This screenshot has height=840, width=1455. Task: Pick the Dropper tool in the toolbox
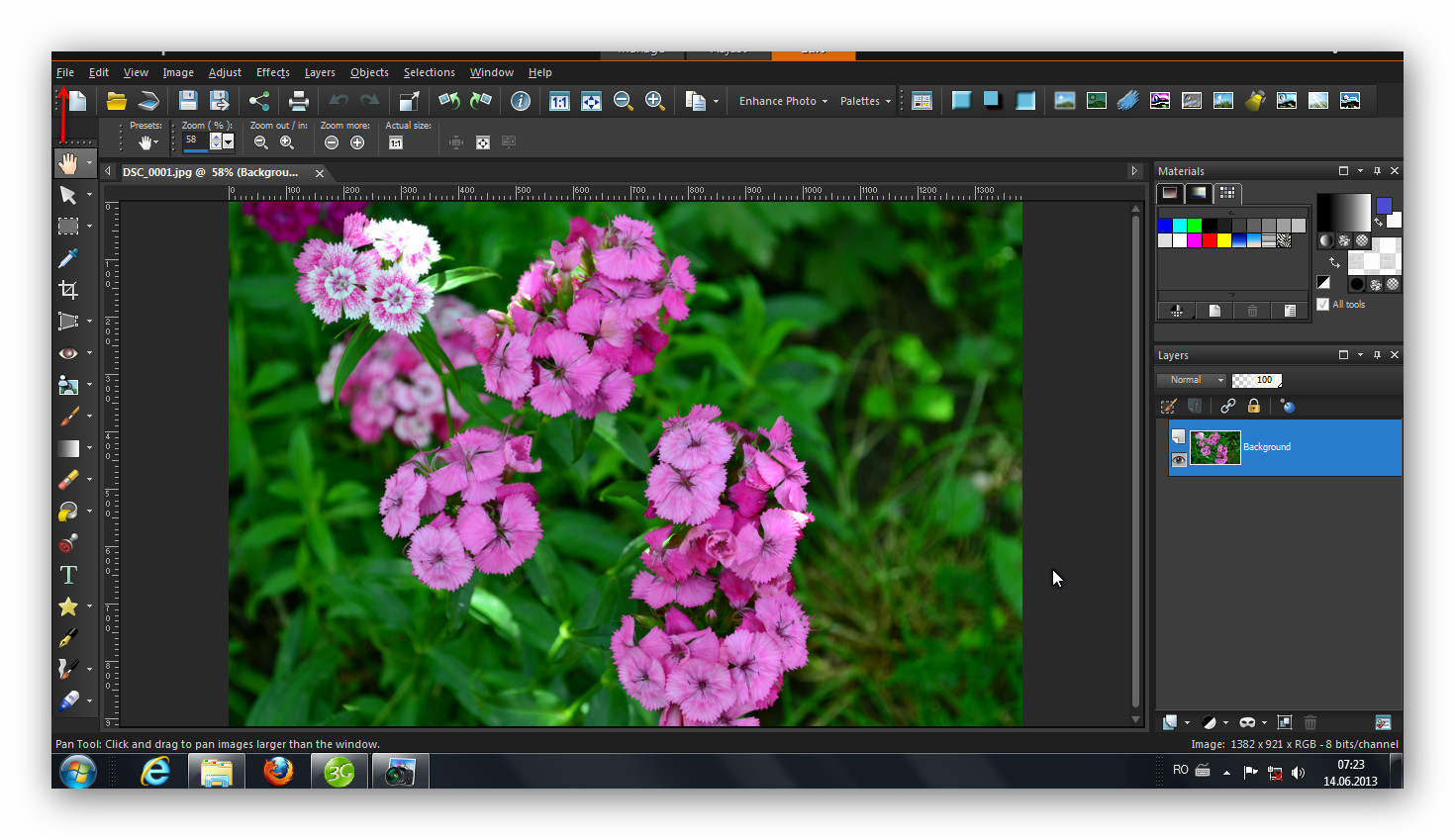(x=68, y=258)
